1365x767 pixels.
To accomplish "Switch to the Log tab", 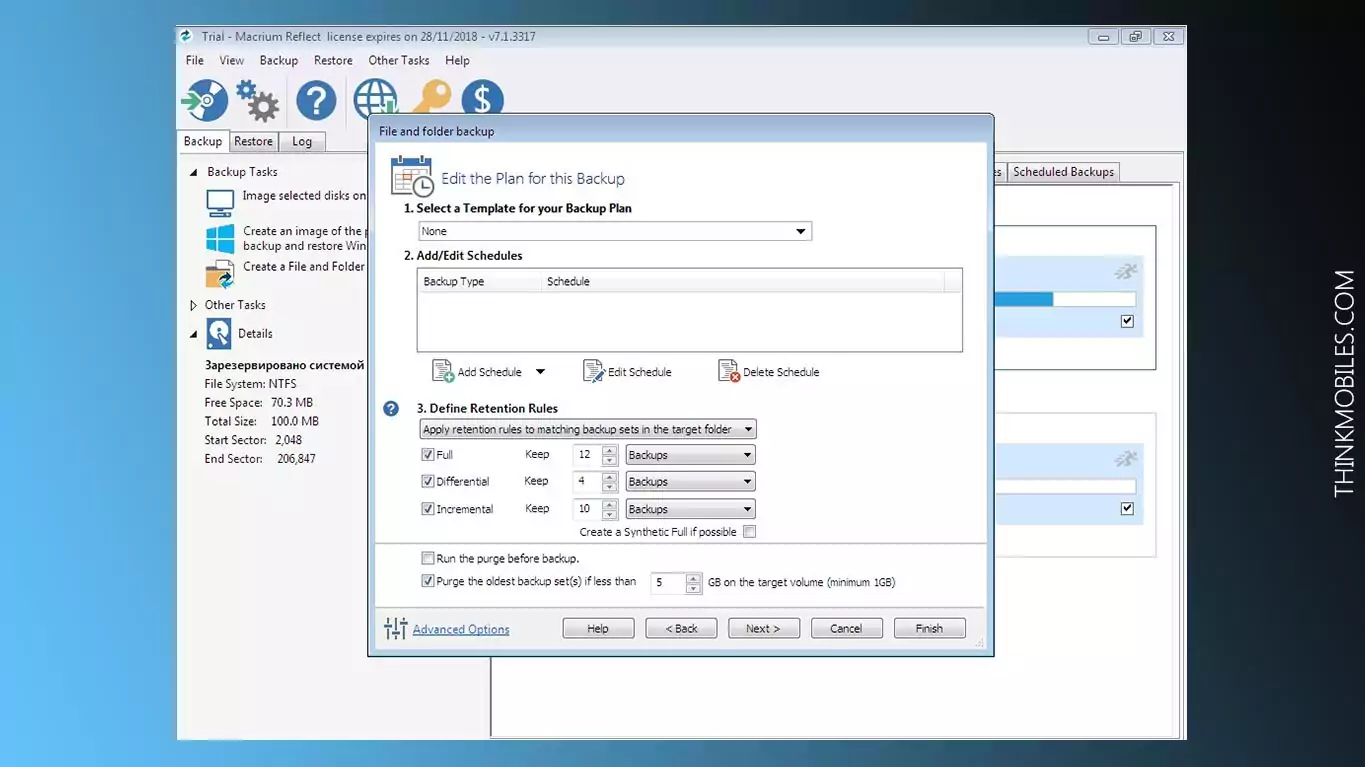I will [302, 142].
